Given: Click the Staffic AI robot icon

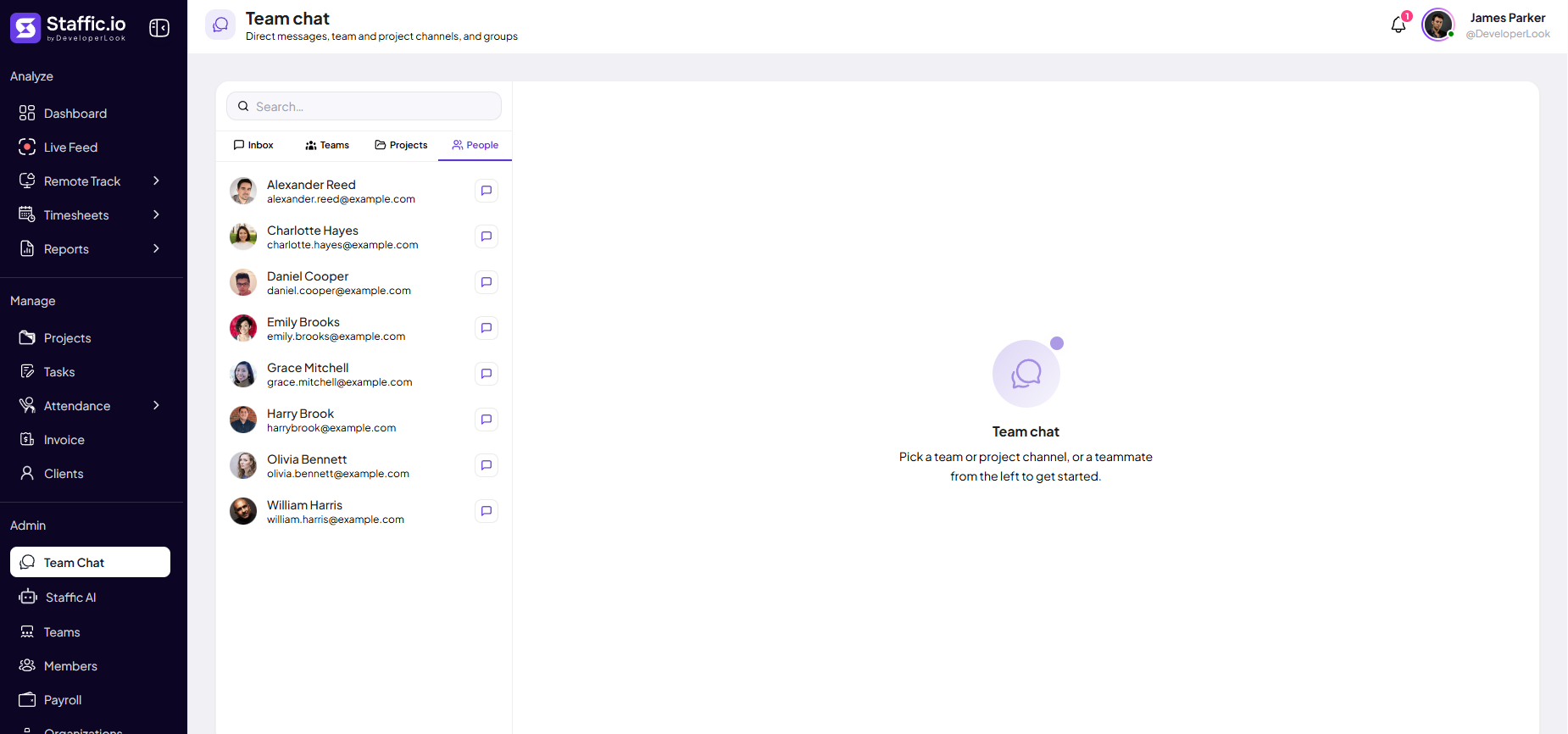Looking at the screenshot, I should coord(28,597).
